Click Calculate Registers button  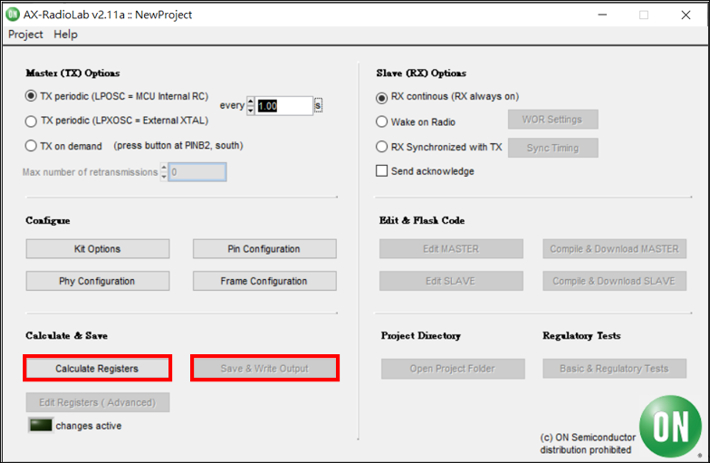click(x=97, y=368)
